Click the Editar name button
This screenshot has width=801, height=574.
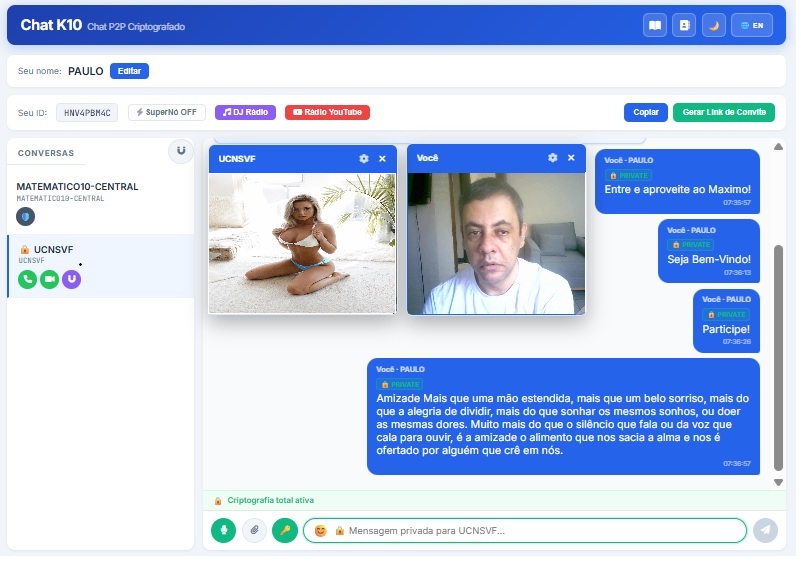[129, 71]
